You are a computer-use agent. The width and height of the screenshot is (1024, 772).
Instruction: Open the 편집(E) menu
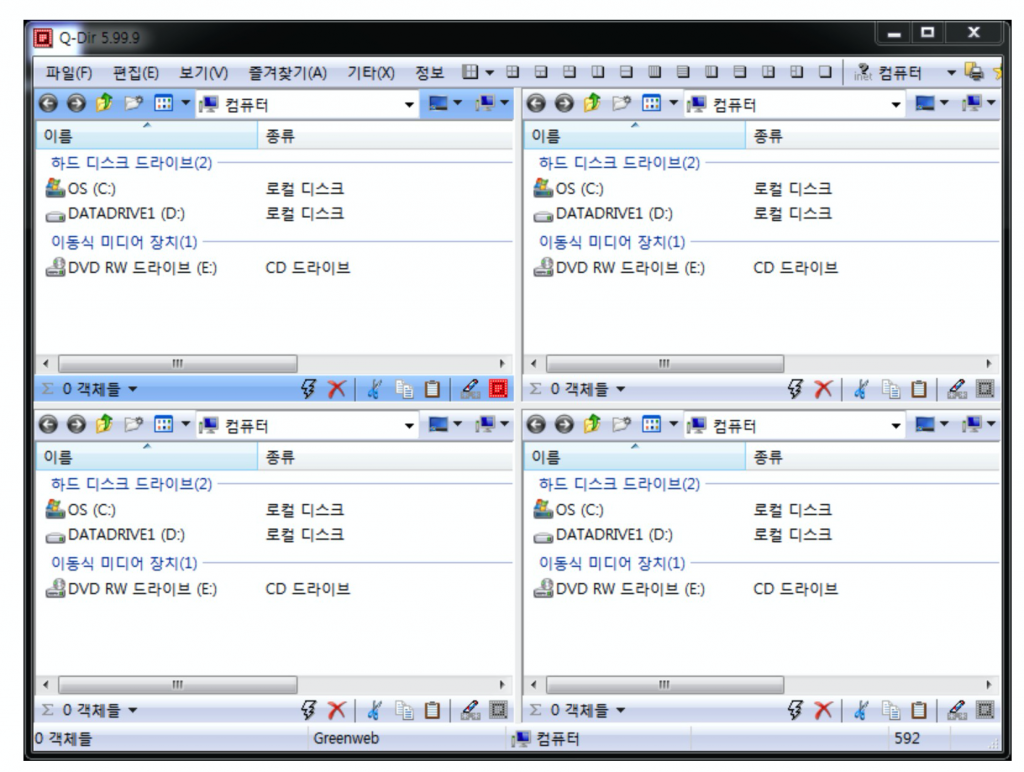(x=136, y=72)
